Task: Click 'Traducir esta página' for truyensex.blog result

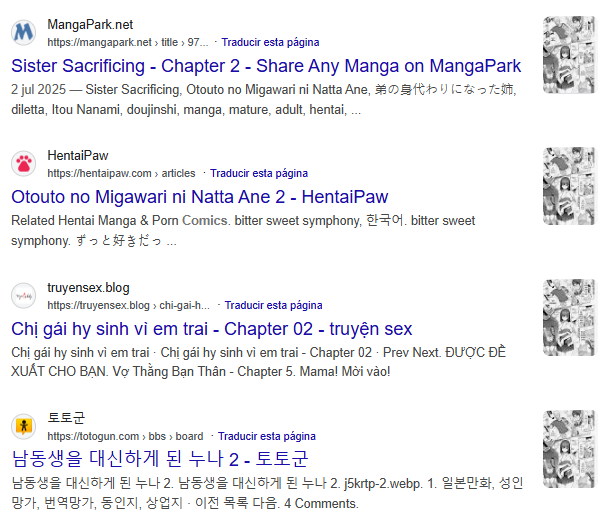Action: pyautogui.click(x=273, y=305)
